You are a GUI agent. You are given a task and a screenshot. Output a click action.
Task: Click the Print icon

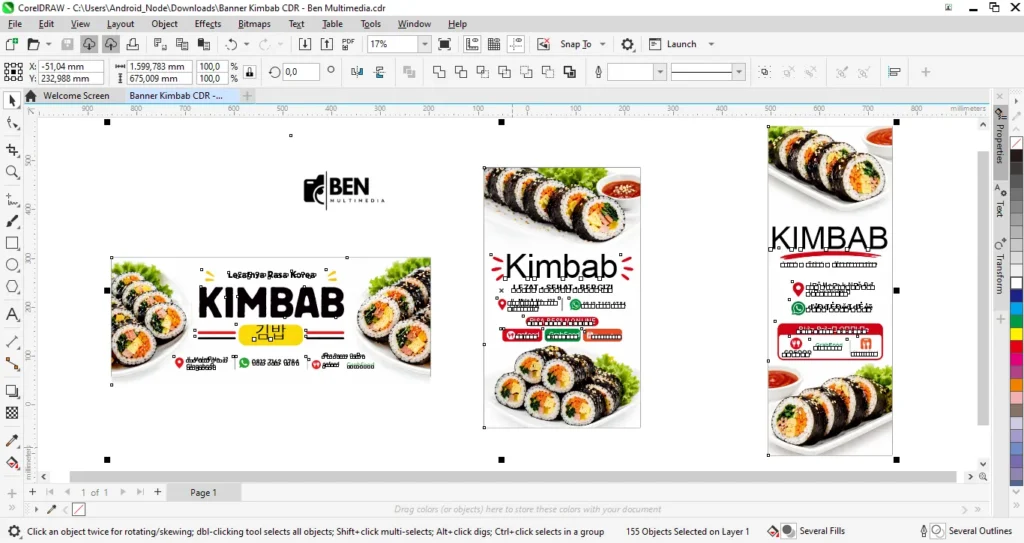click(133, 44)
